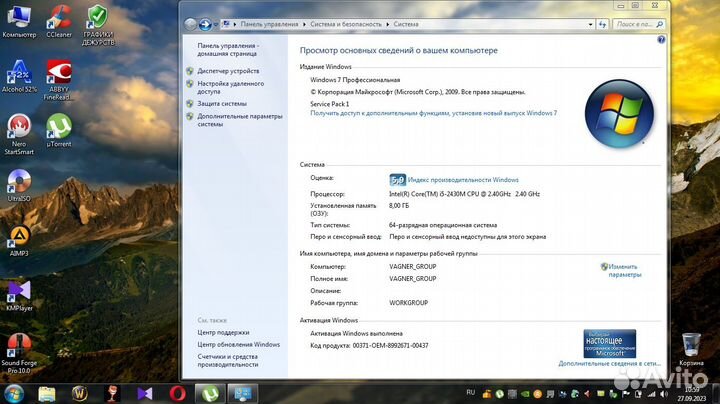Select the KMPlayer desktop icon

pyautogui.click(x=19, y=296)
